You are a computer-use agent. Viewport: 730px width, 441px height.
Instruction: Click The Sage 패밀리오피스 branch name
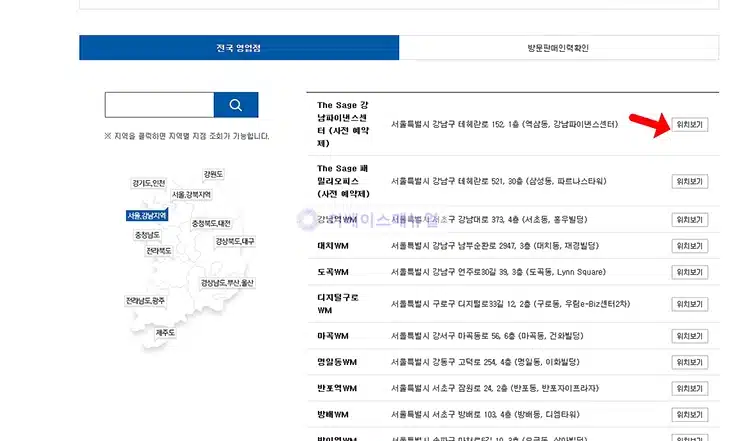[343, 181]
